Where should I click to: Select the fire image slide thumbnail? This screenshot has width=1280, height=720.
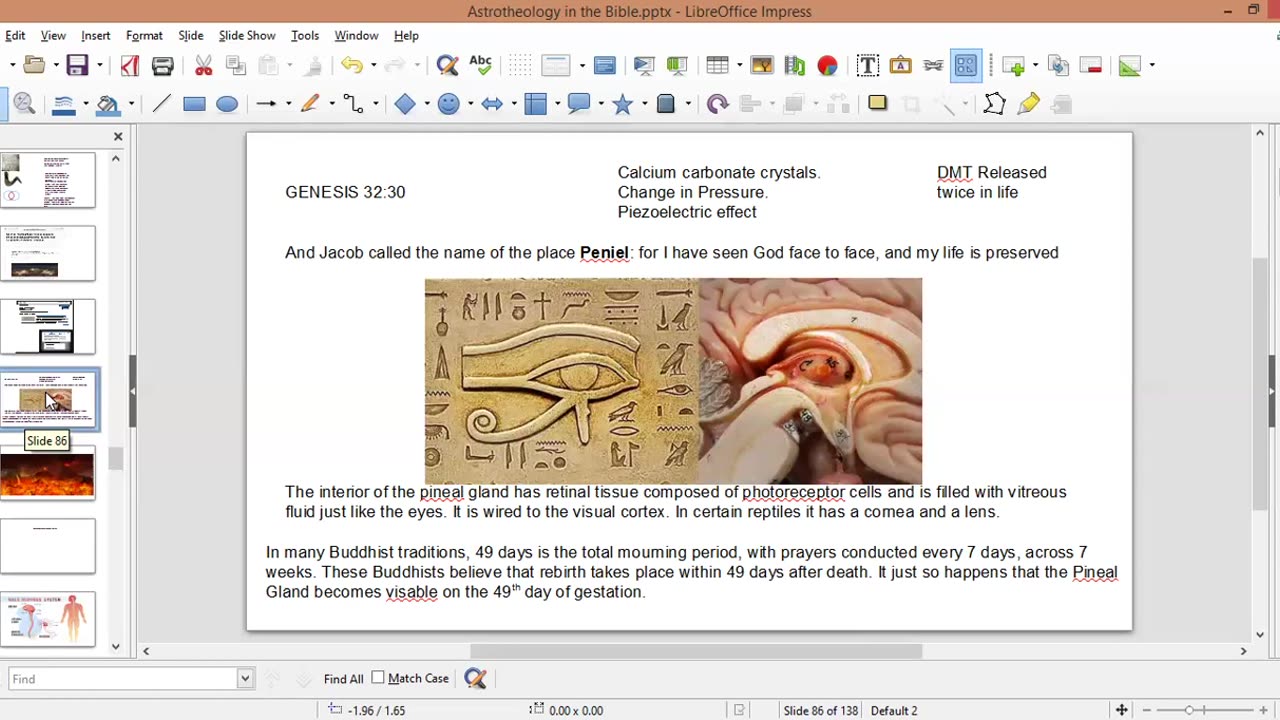(x=47, y=473)
